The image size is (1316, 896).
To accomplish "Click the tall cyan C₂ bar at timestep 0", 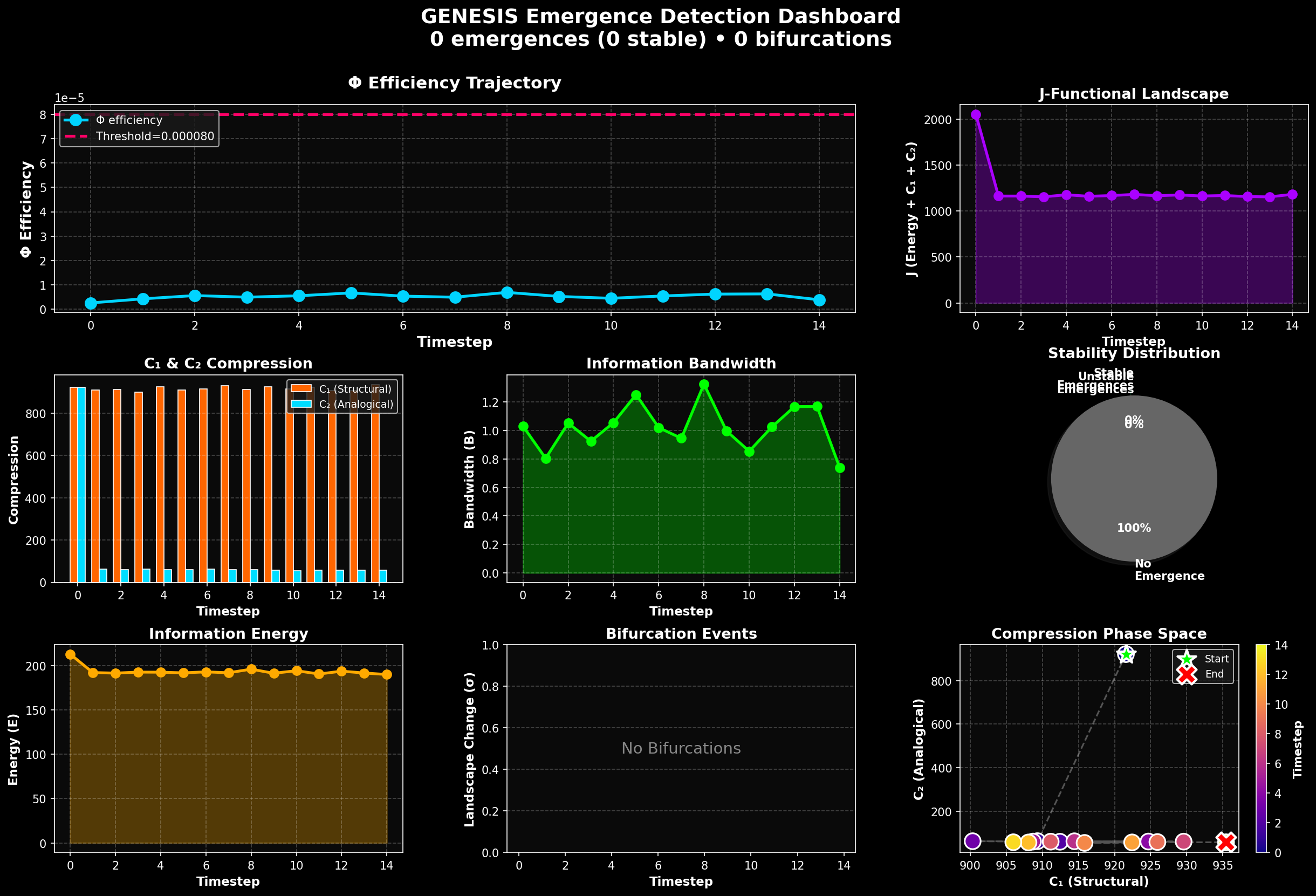I will [x=81, y=484].
